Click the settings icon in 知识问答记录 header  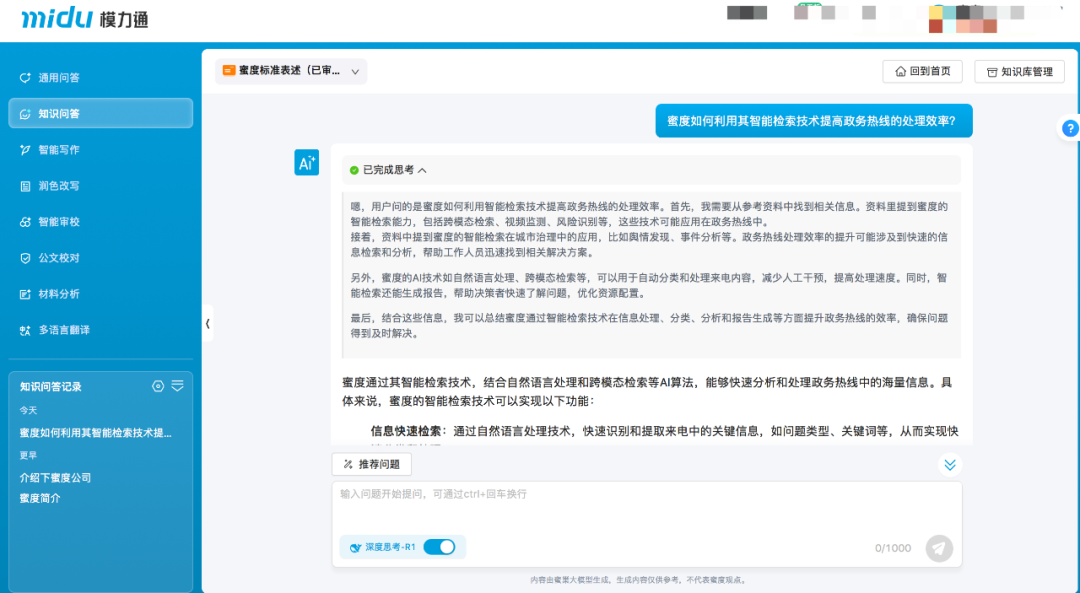[157, 386]
